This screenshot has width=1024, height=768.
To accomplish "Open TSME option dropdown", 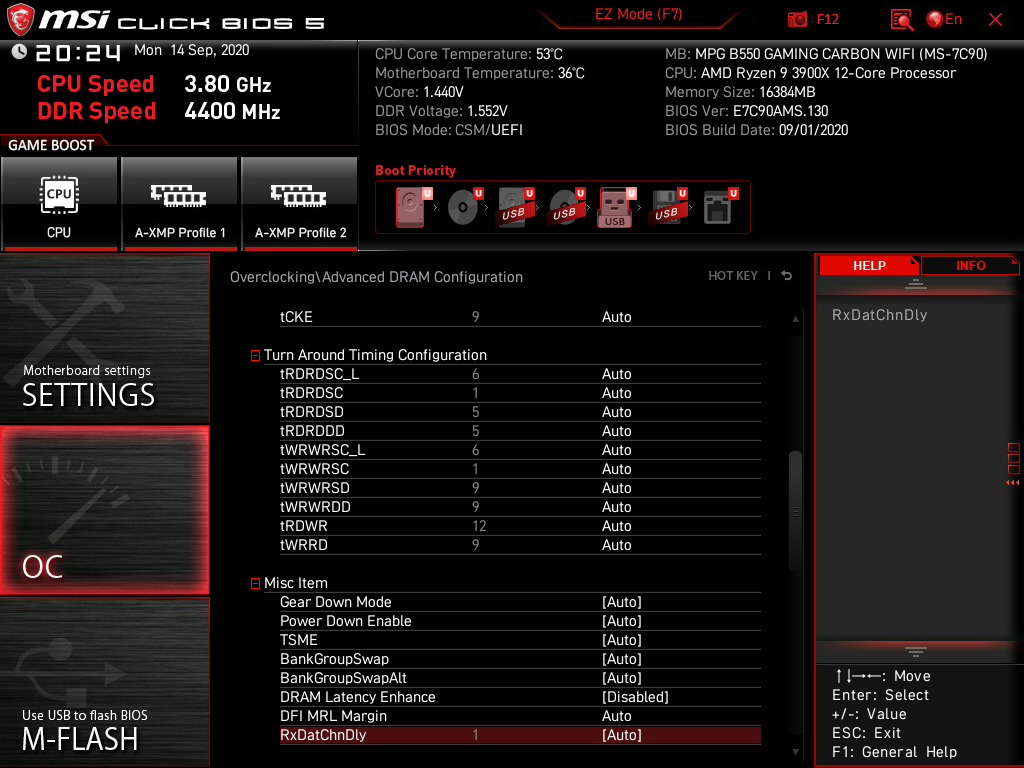I will click(622, 639).
